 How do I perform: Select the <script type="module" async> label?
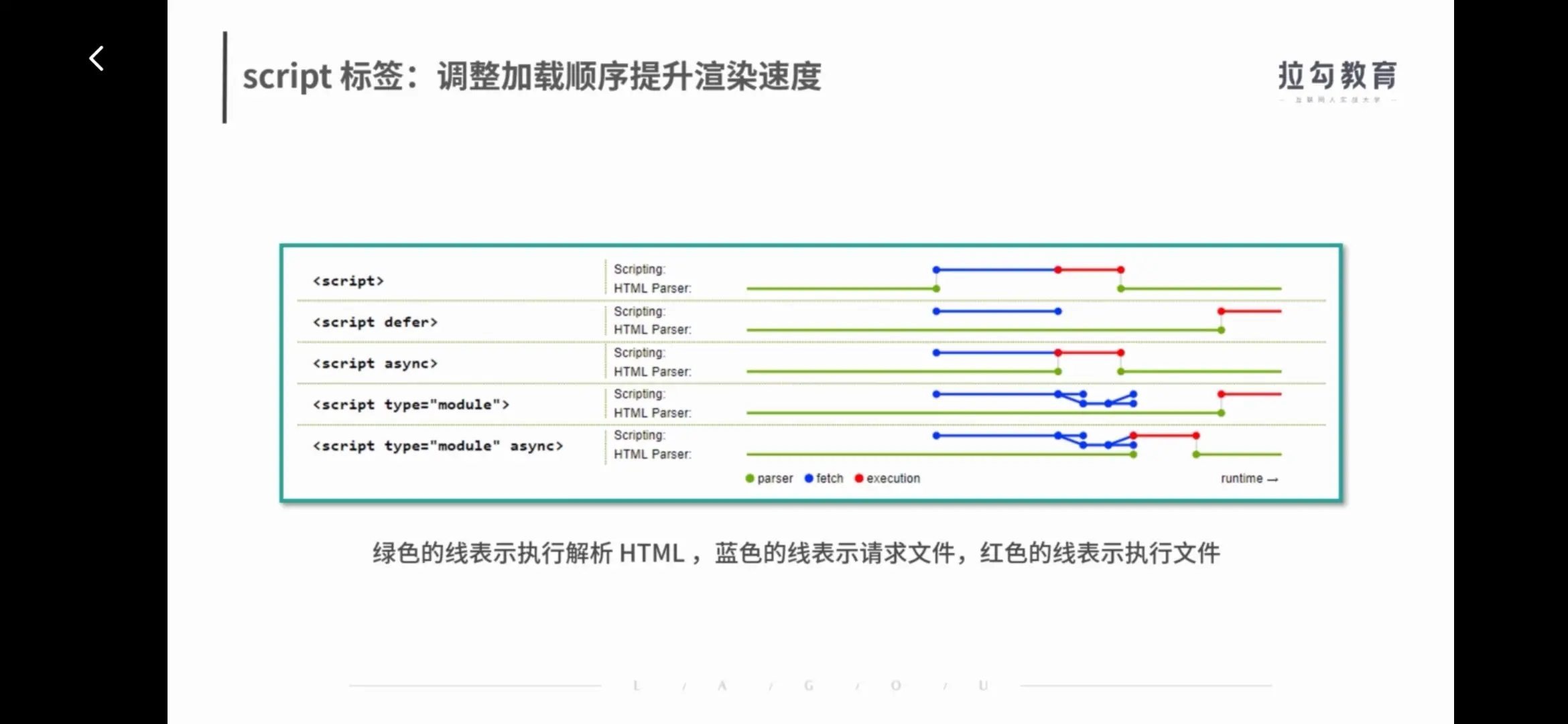[x=438, y=446]
